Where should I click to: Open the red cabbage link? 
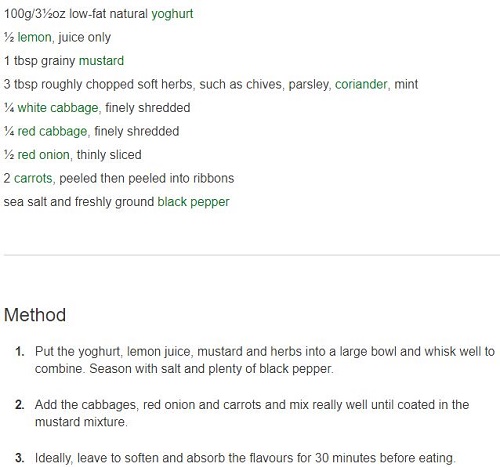(x=52, y=131)
